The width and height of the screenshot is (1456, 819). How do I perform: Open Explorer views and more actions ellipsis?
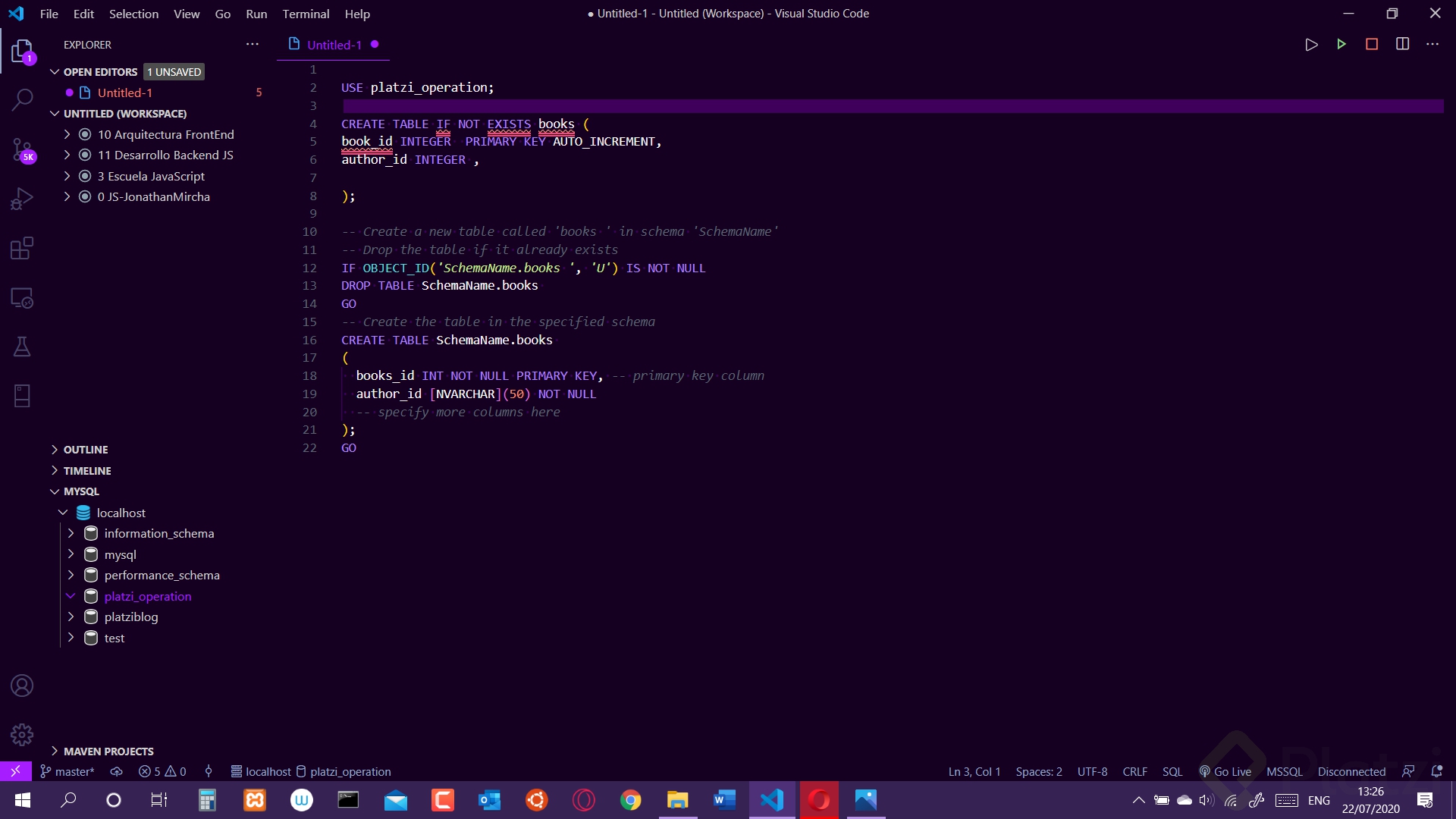click(x=253, y=44)
